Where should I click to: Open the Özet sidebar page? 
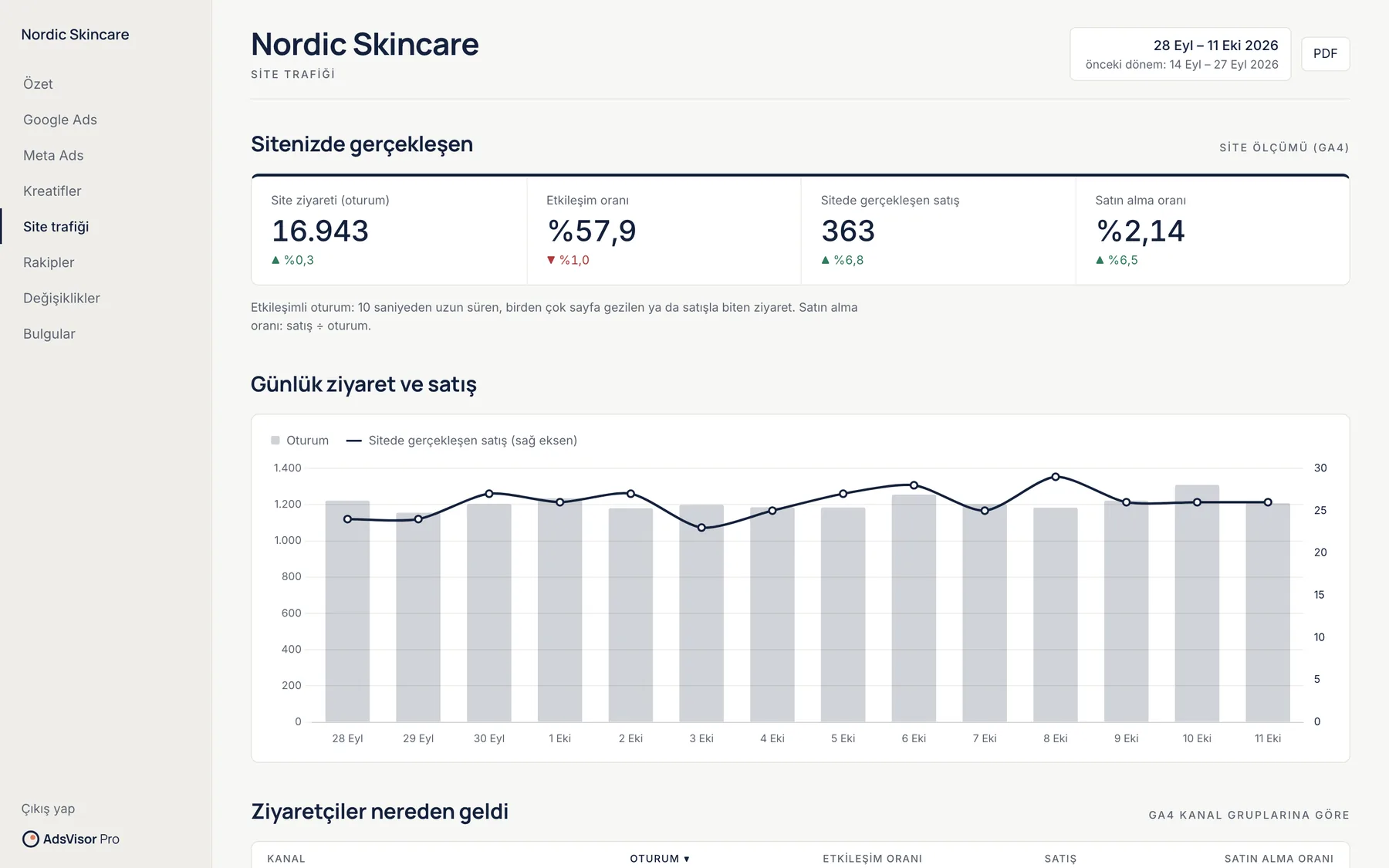[38, 84]
